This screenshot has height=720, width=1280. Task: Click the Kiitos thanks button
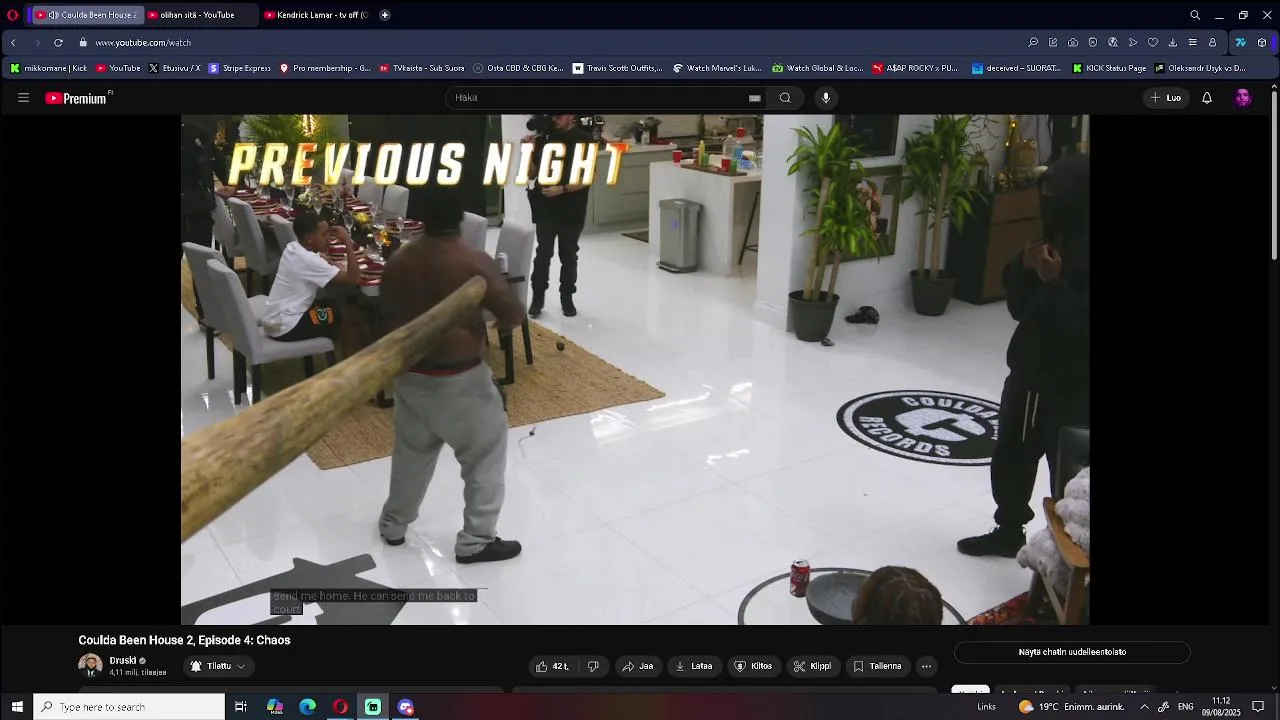click(753, 666)
